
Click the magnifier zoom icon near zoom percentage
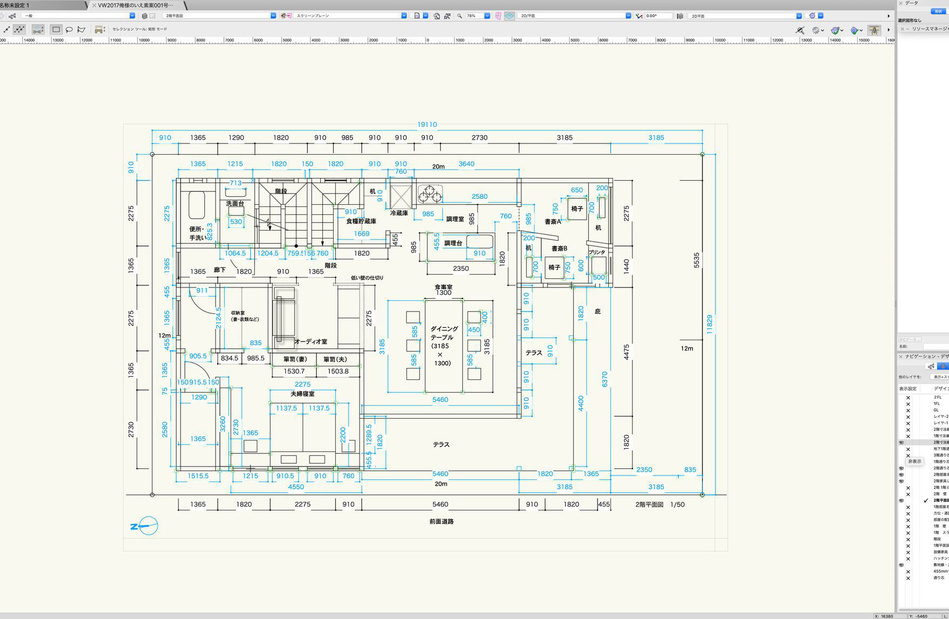459,16
